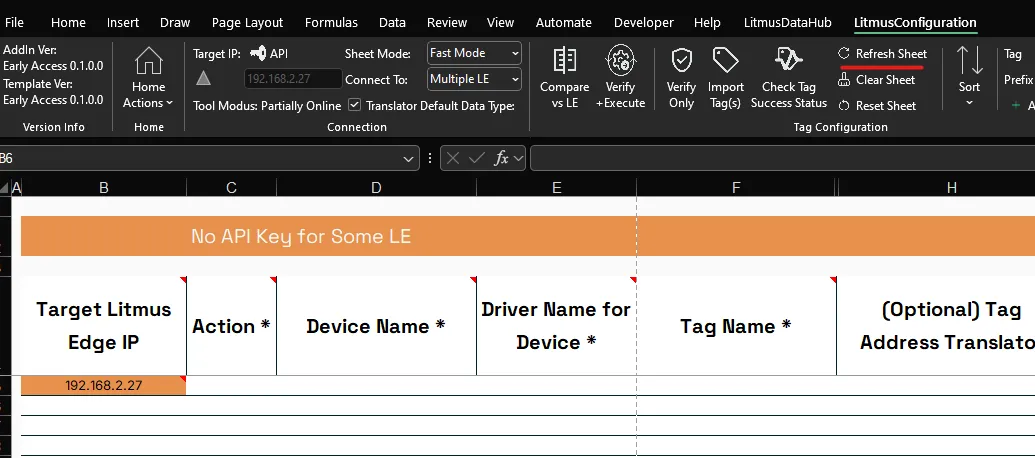1035x458 pixels.
Task: Click the Reset Sheet button
Action: [x=877, y=106]
